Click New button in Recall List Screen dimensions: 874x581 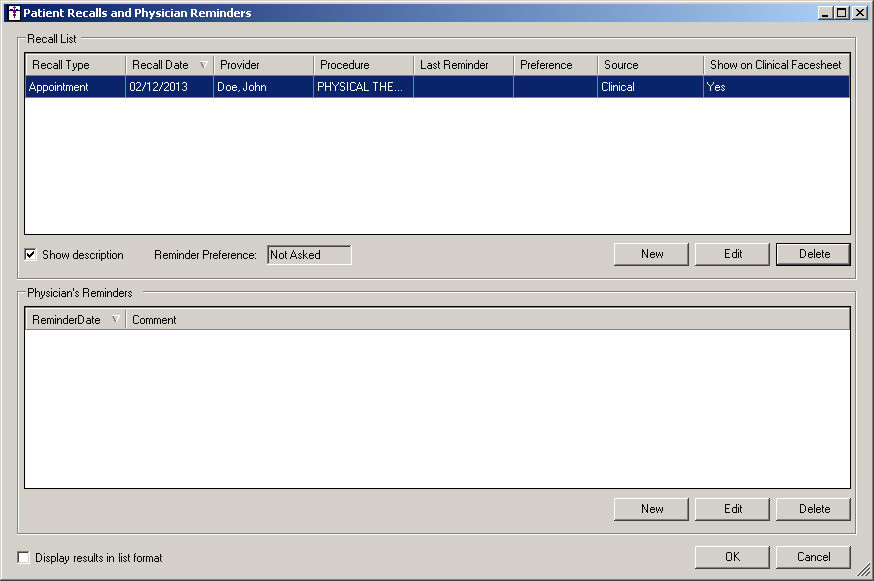pos(651,254)
